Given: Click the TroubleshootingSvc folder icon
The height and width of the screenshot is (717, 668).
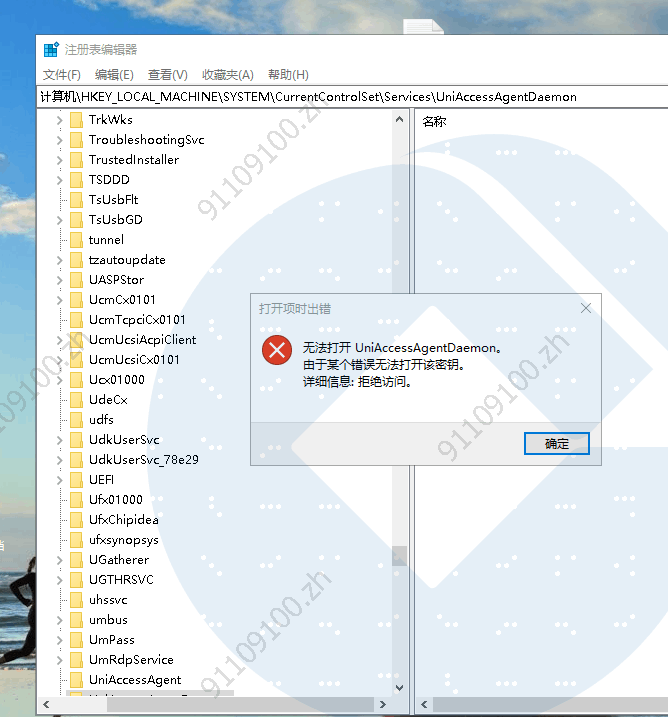Looking at the screenshot, I should [x=76, y=140].
